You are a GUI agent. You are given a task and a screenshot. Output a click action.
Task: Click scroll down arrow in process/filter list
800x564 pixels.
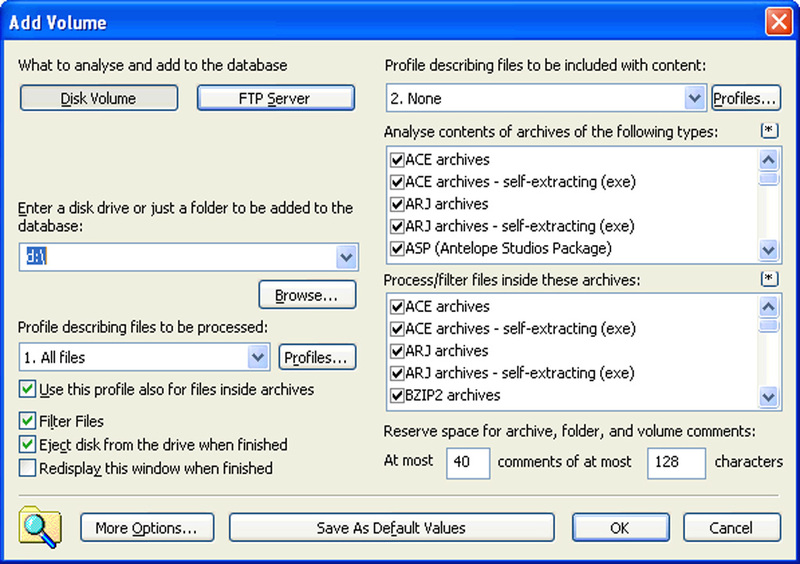coord(769,397)
